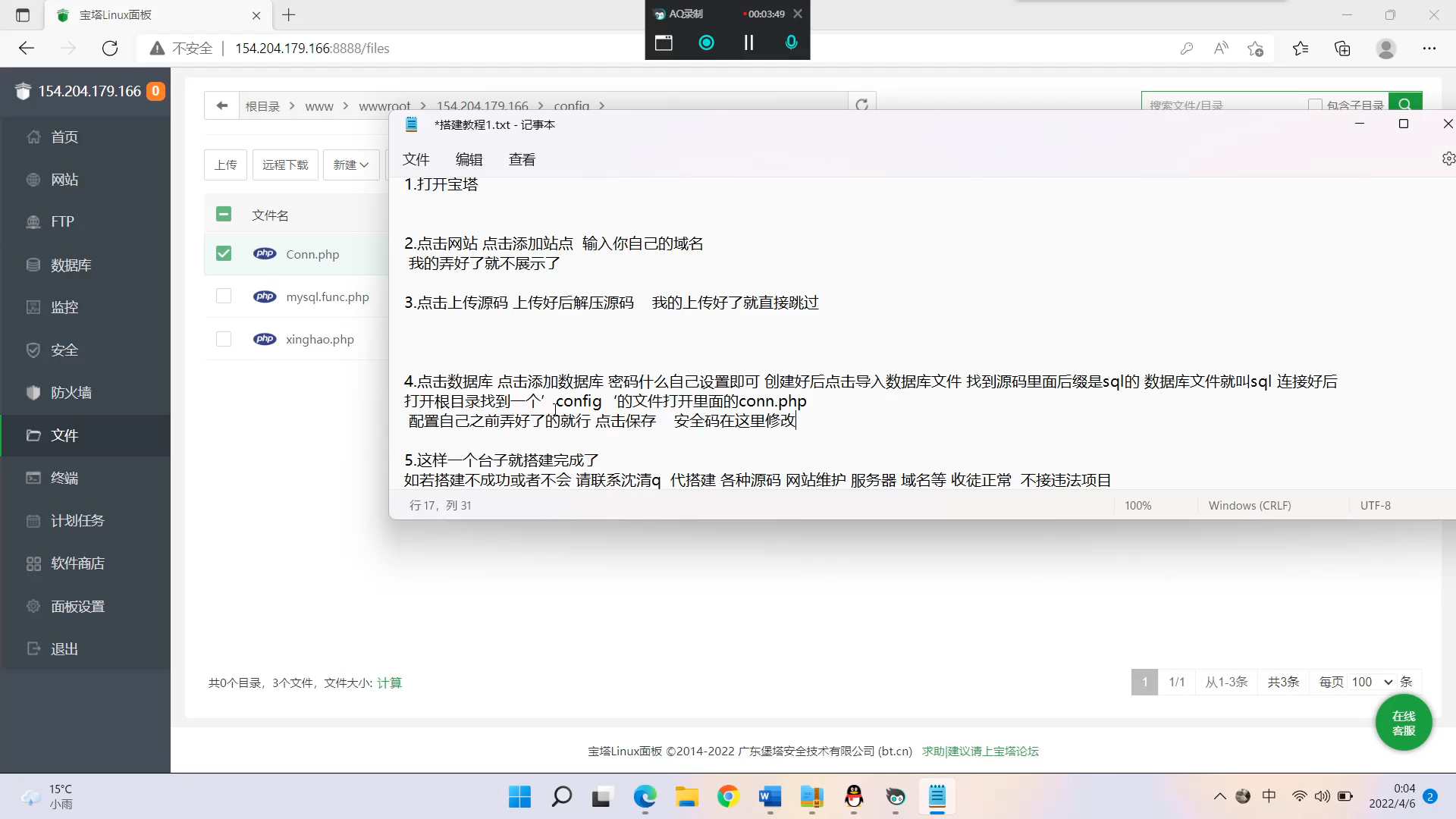
Task: Add page to favorites star icon
Action: (1255, 48)
